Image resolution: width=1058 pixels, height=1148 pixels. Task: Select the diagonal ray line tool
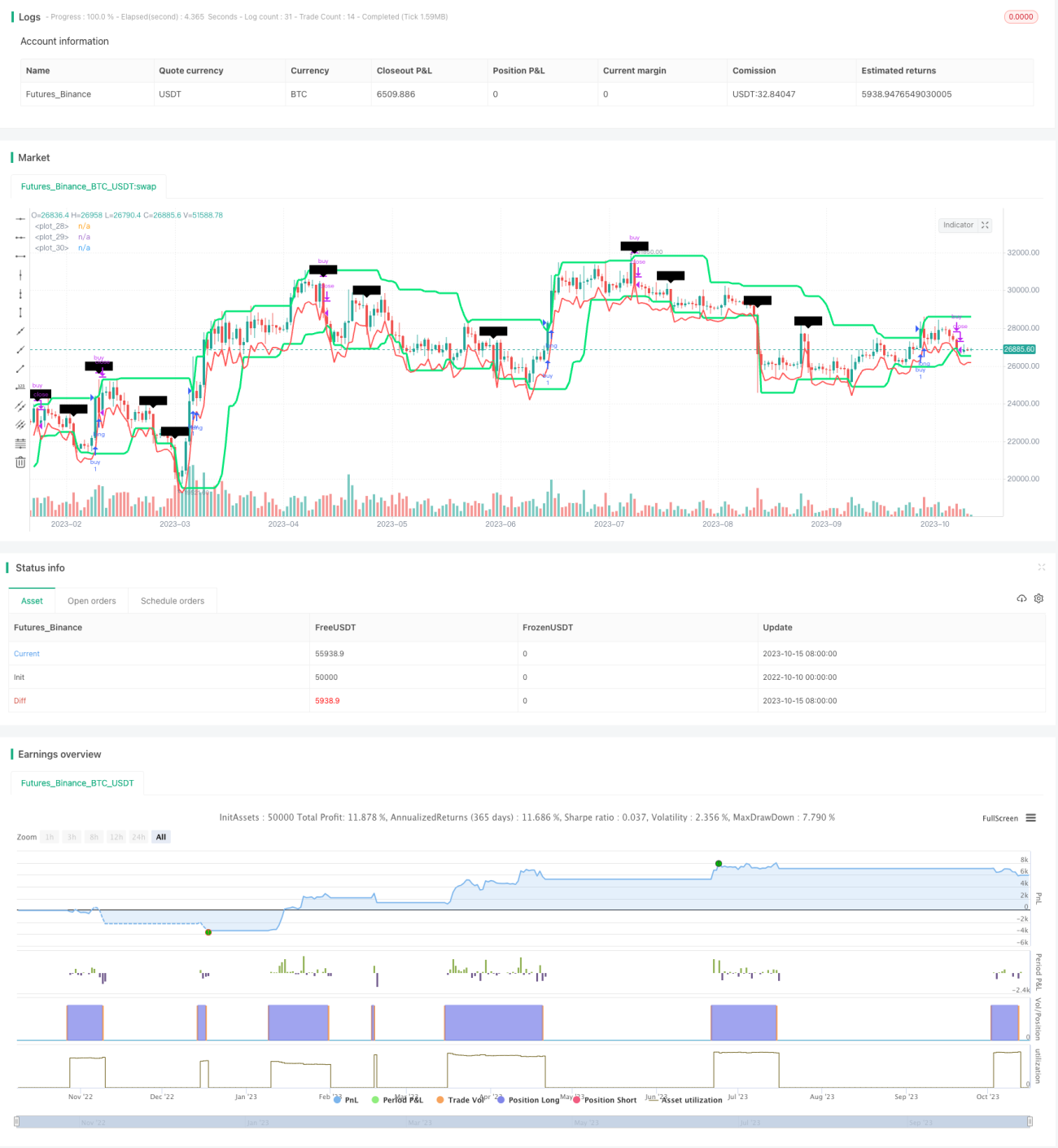point(20,349)
